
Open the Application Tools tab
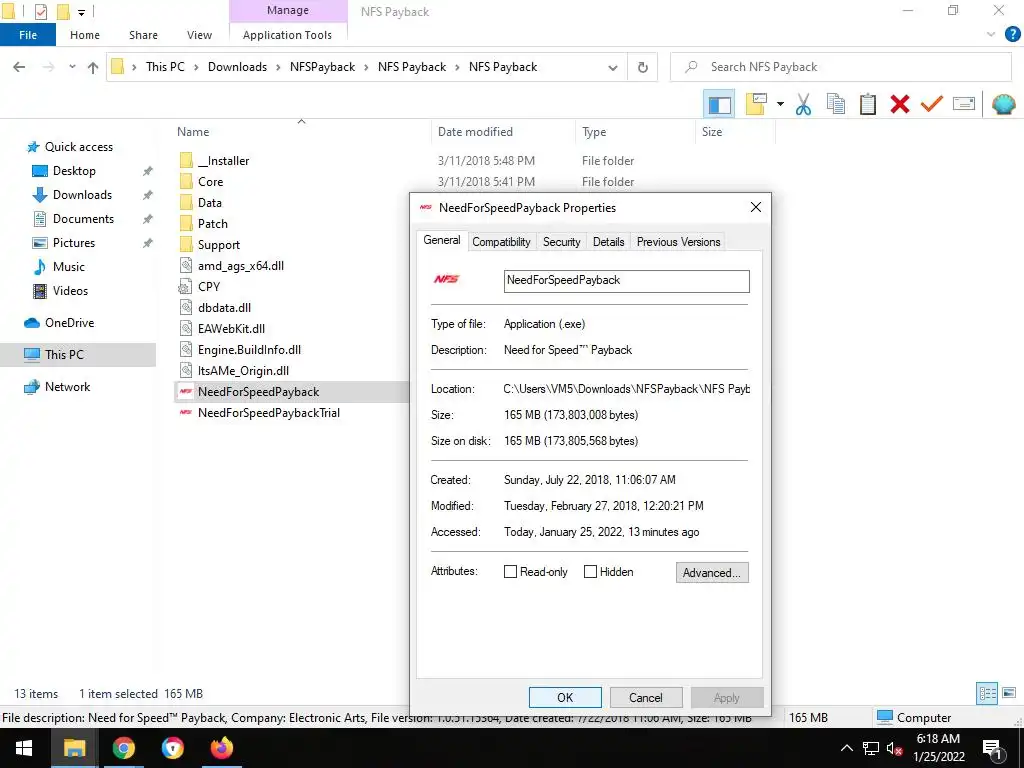[x=287, y=35]
